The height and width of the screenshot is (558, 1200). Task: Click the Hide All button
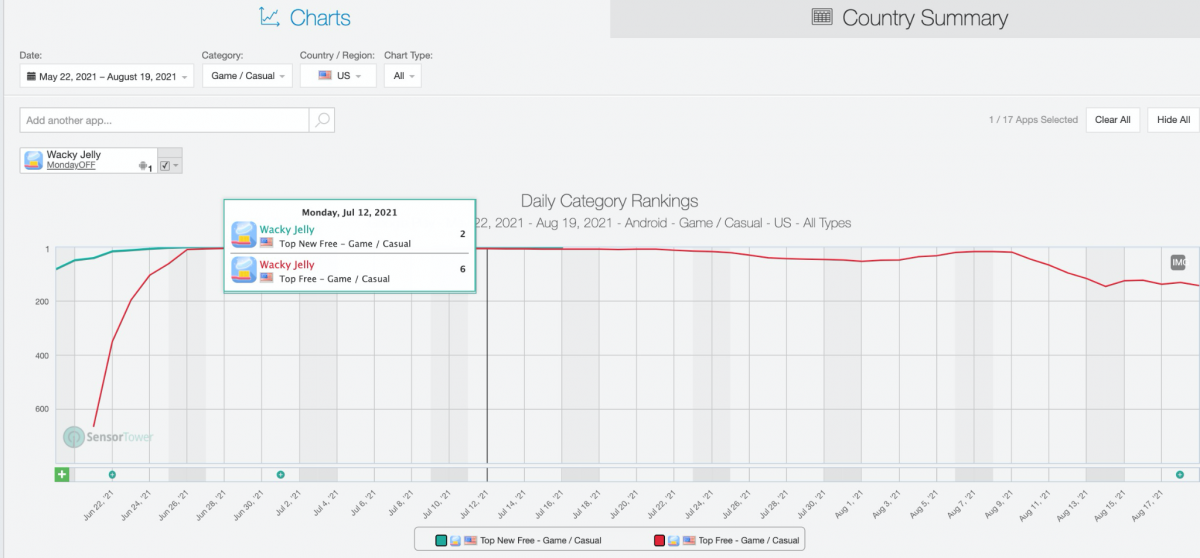point(1173,120)
